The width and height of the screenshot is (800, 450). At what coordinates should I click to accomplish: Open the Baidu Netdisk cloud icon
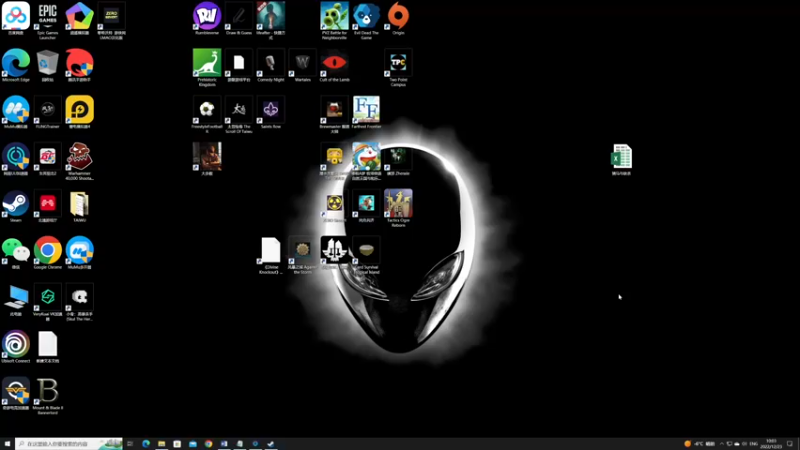16,18
